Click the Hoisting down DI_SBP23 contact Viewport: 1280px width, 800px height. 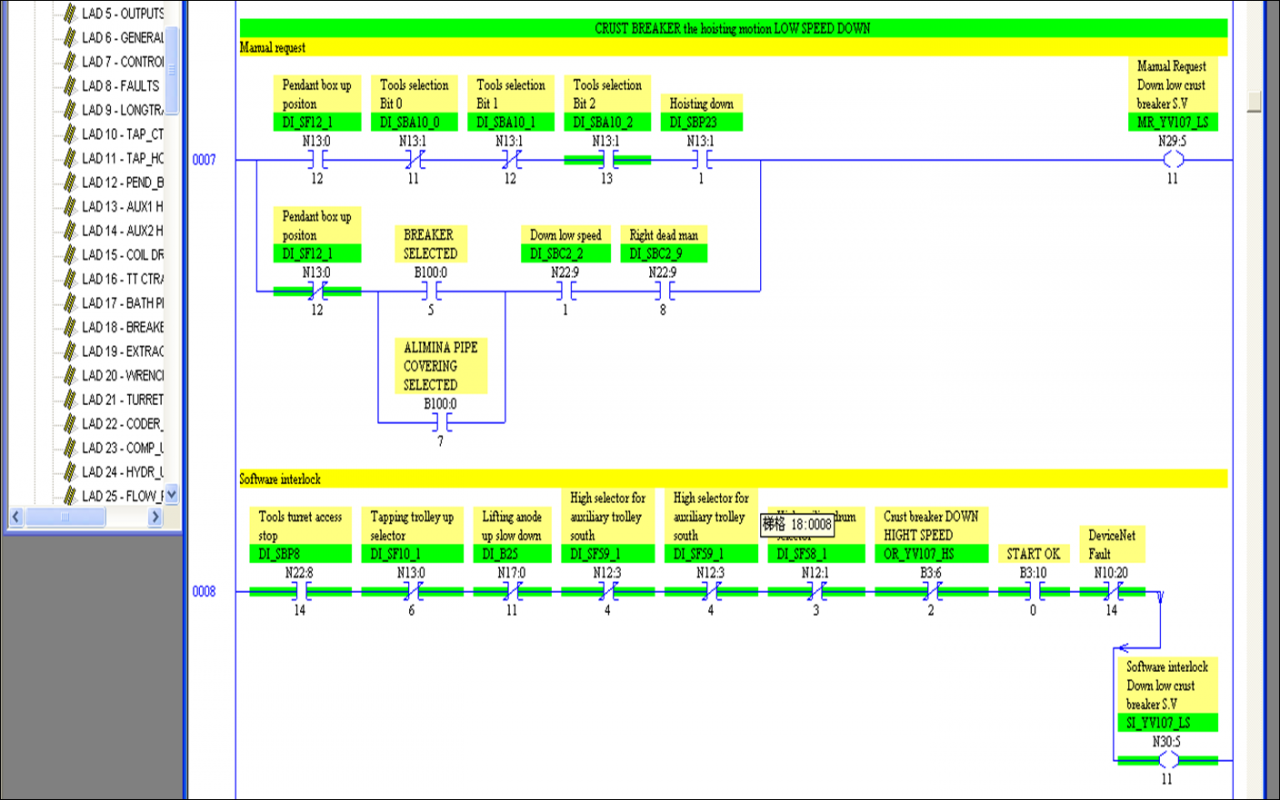pyautogui.click(x=700, y=160)
